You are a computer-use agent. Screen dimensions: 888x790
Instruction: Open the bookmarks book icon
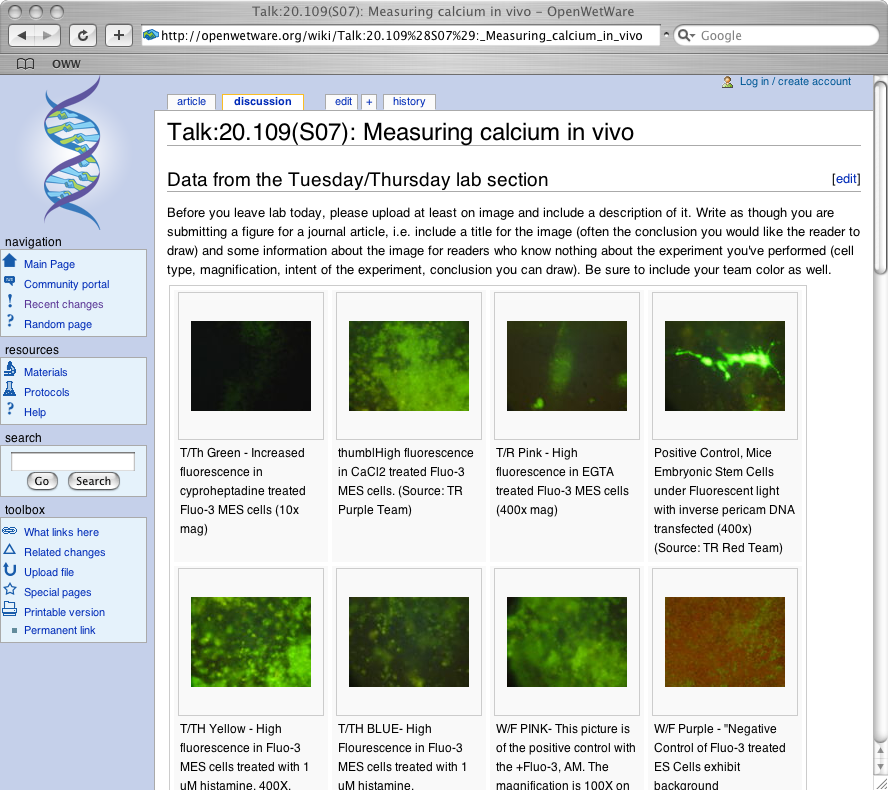click(25, 63)
